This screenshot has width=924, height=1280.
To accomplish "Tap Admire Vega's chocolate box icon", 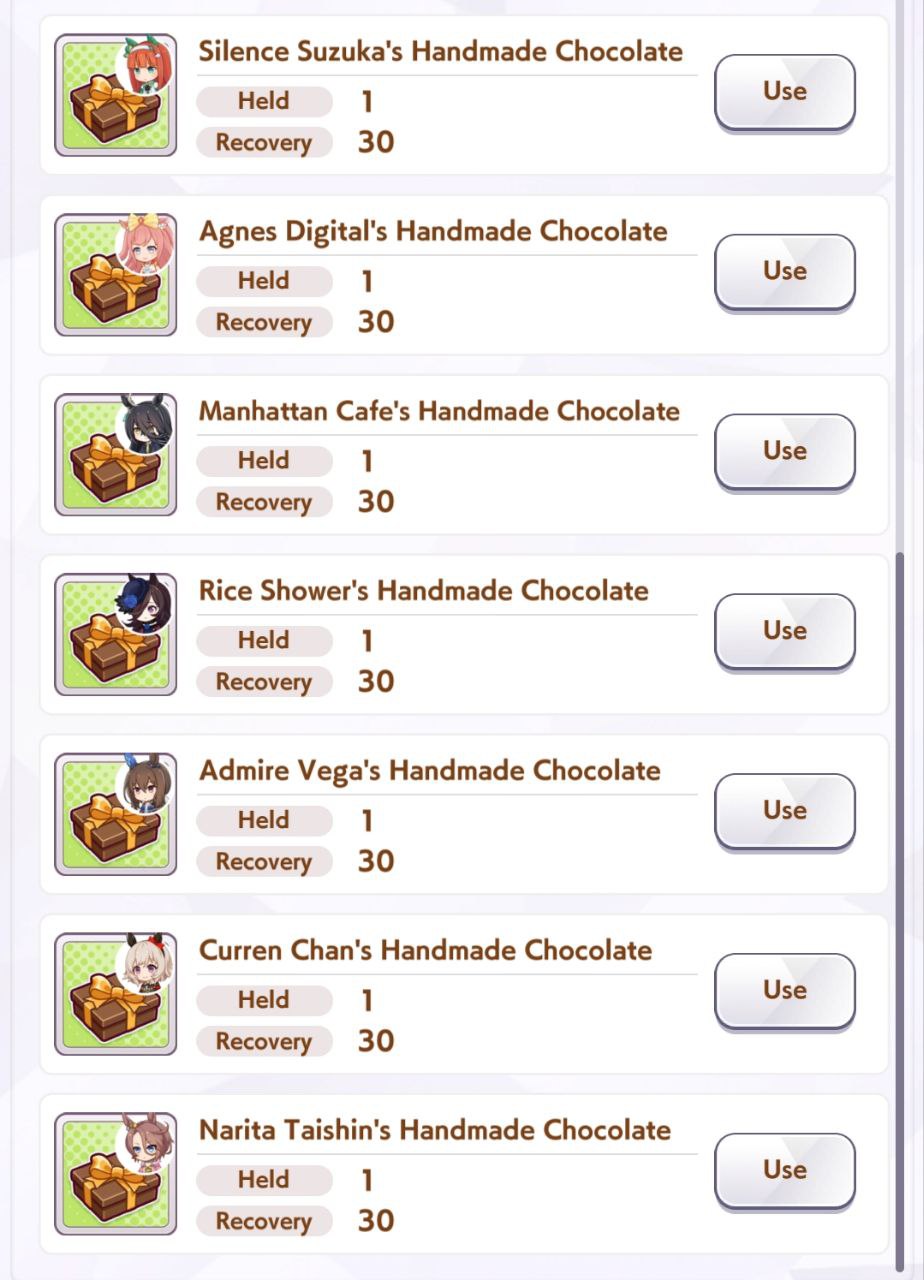I will point(115,815).
